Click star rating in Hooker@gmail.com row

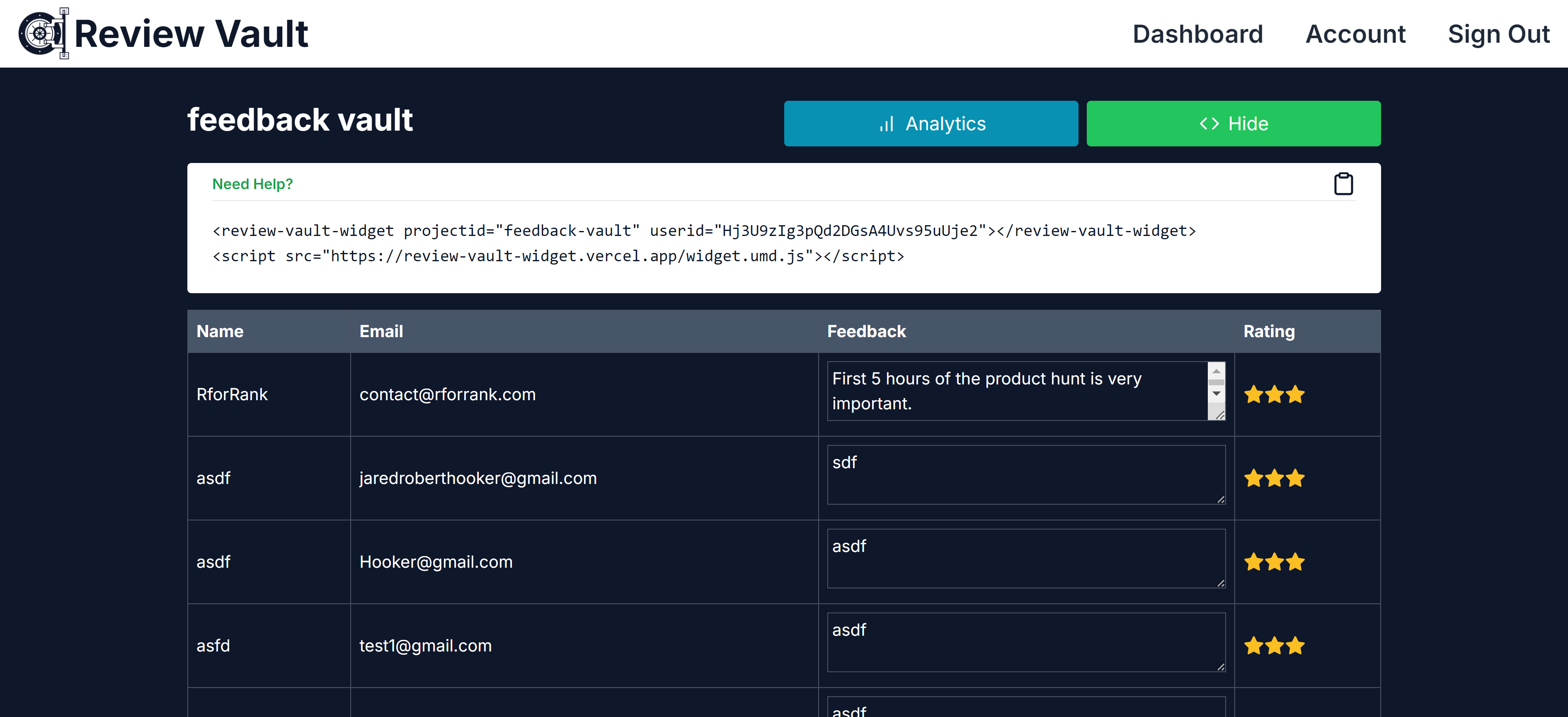[x=1274, y=561]
